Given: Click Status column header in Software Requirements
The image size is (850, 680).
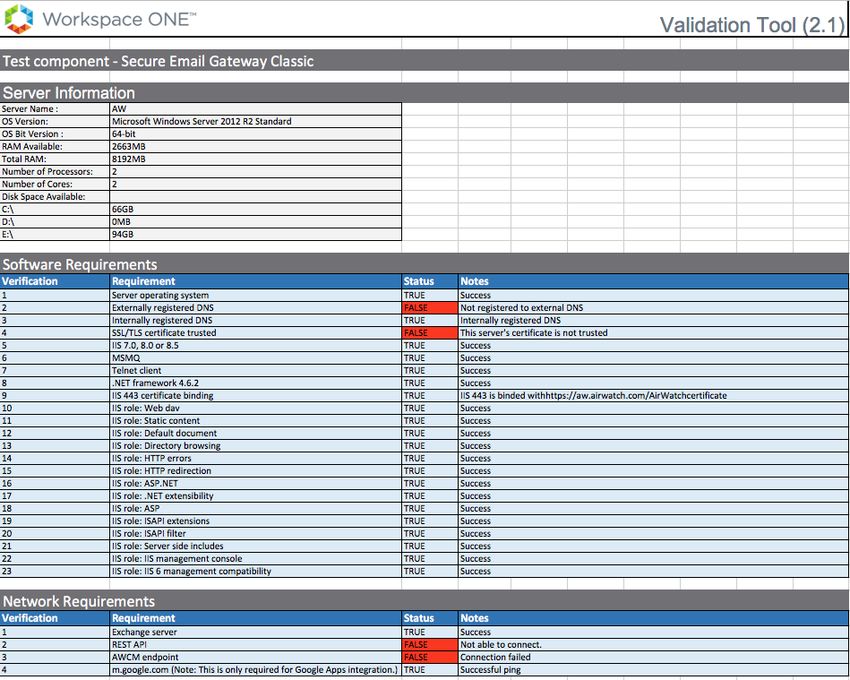Looking at the screenshot, I should point(429,281).
